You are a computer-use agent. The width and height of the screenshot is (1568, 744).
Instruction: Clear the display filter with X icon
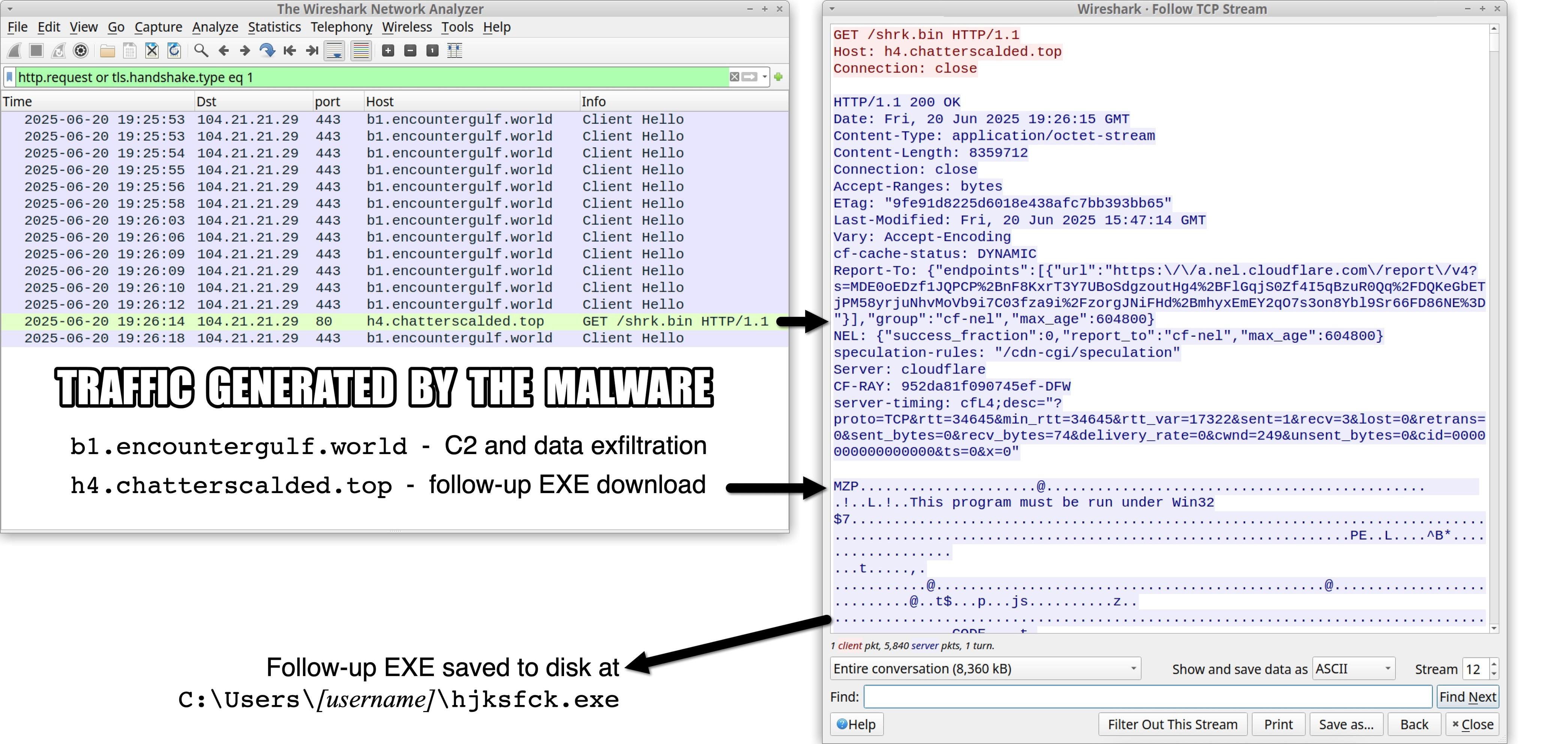click(735, 77)
